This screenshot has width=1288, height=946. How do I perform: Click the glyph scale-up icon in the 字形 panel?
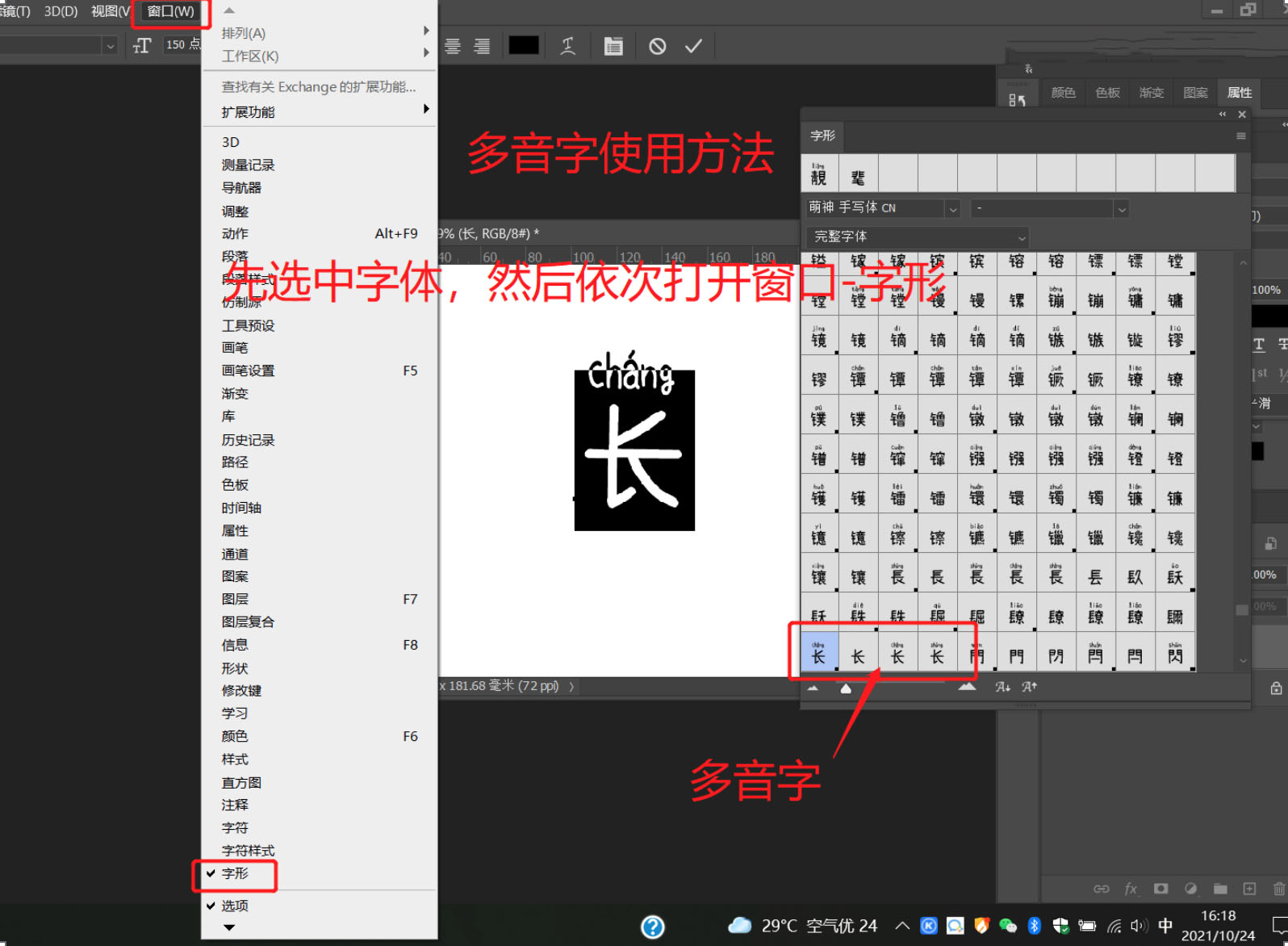[x=967, y=688]
